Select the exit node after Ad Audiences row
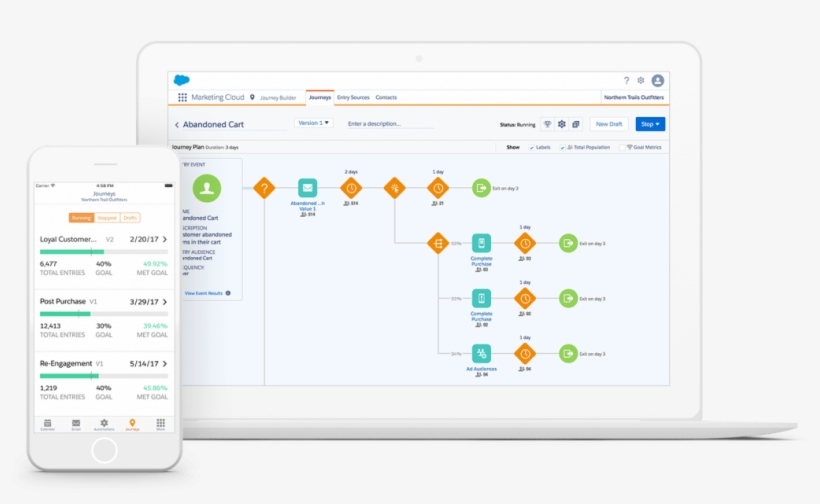This screenshot has width=820, height=504. pyautogui.click(x=568, y=354)
